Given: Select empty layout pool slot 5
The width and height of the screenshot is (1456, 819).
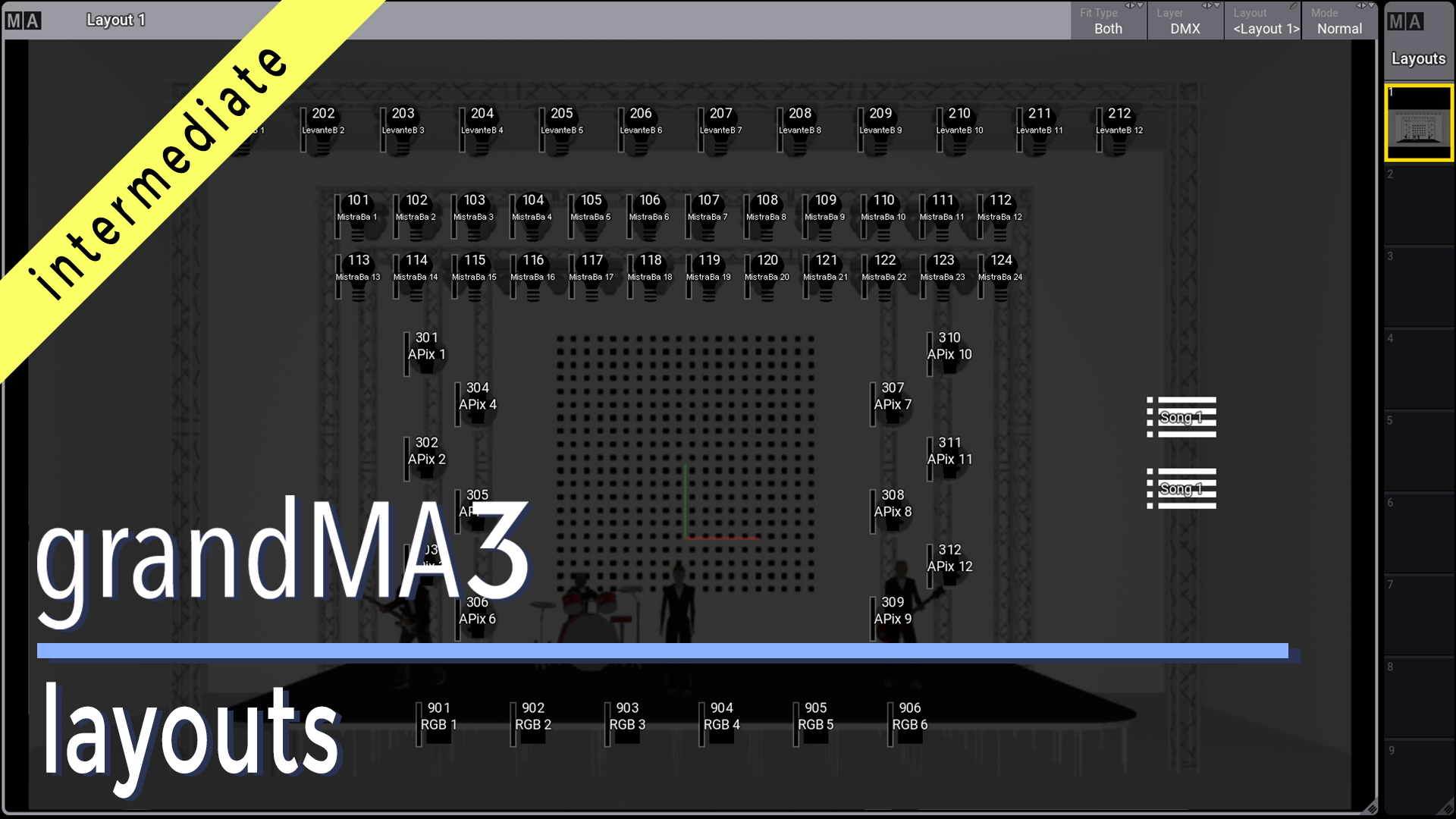Looking at the screenshot, I should coord(1418,451).
